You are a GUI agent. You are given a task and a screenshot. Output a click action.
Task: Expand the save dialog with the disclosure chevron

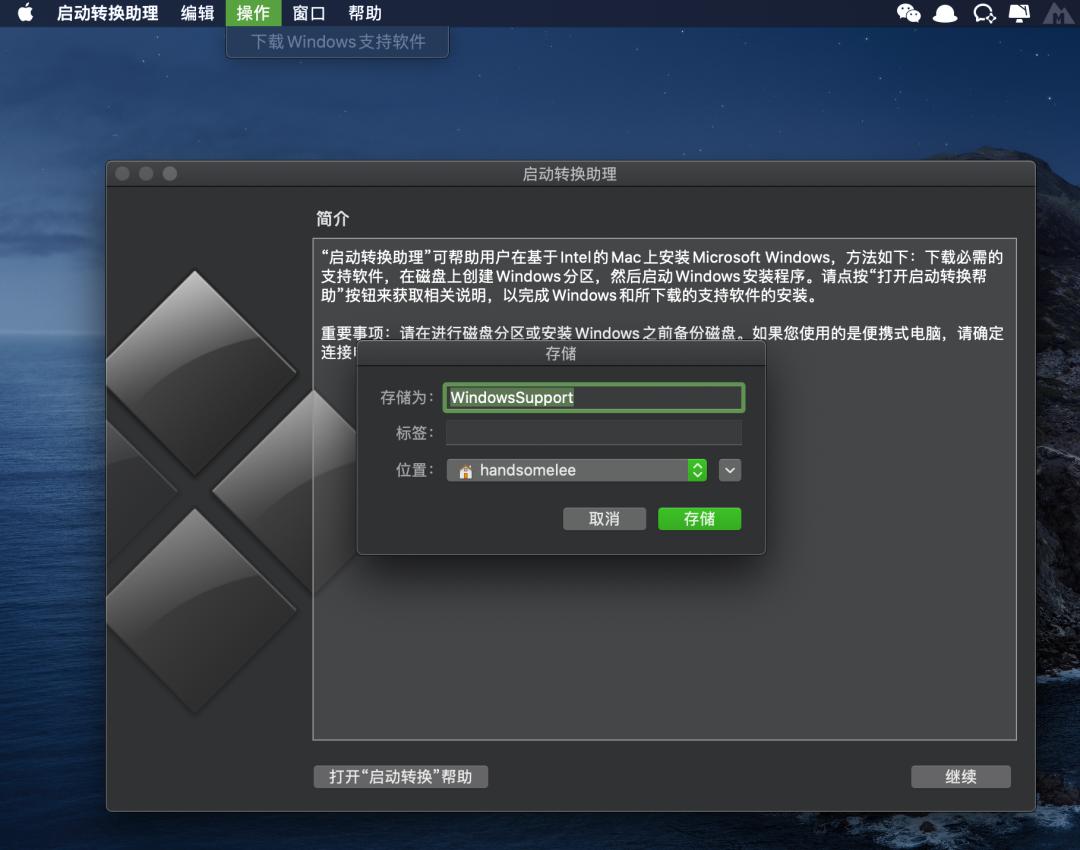[x=729, y=470]
